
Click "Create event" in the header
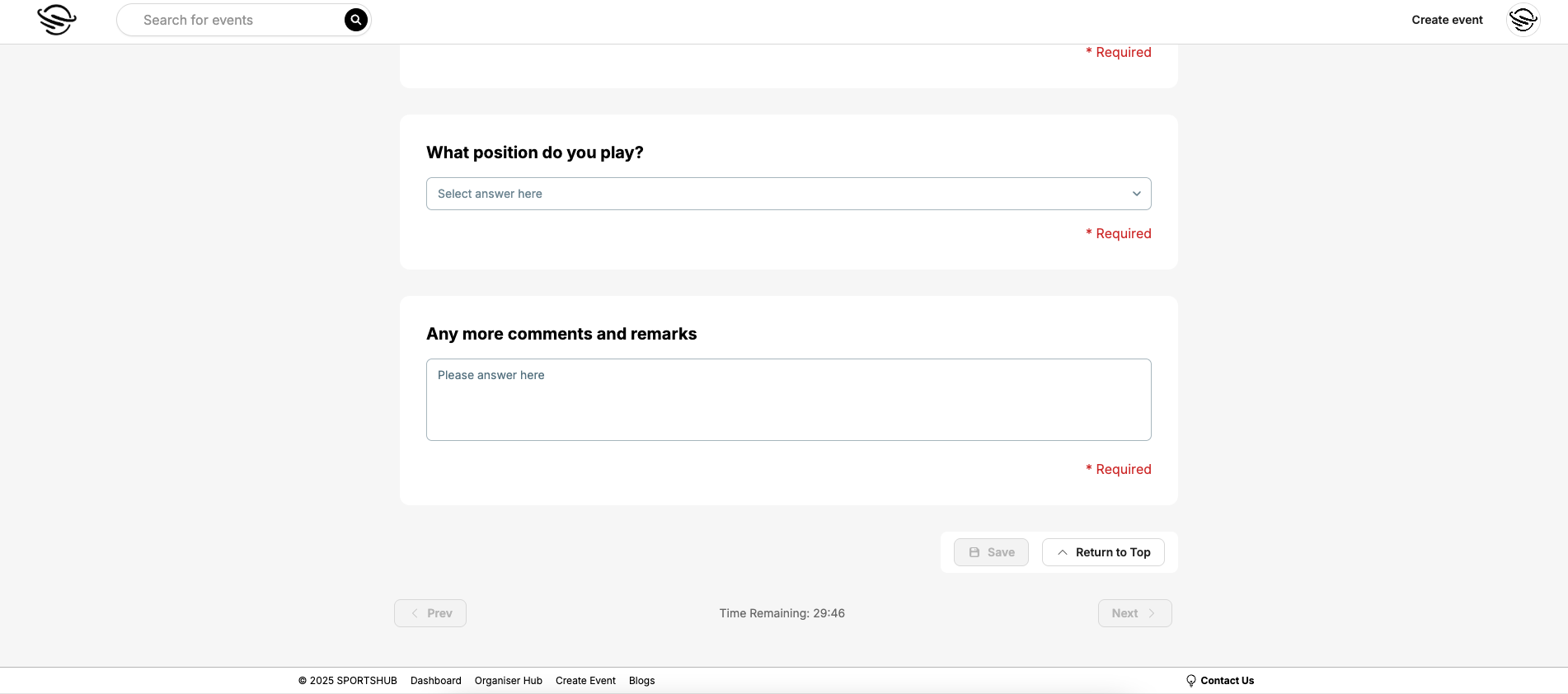tap(1447, 20)
